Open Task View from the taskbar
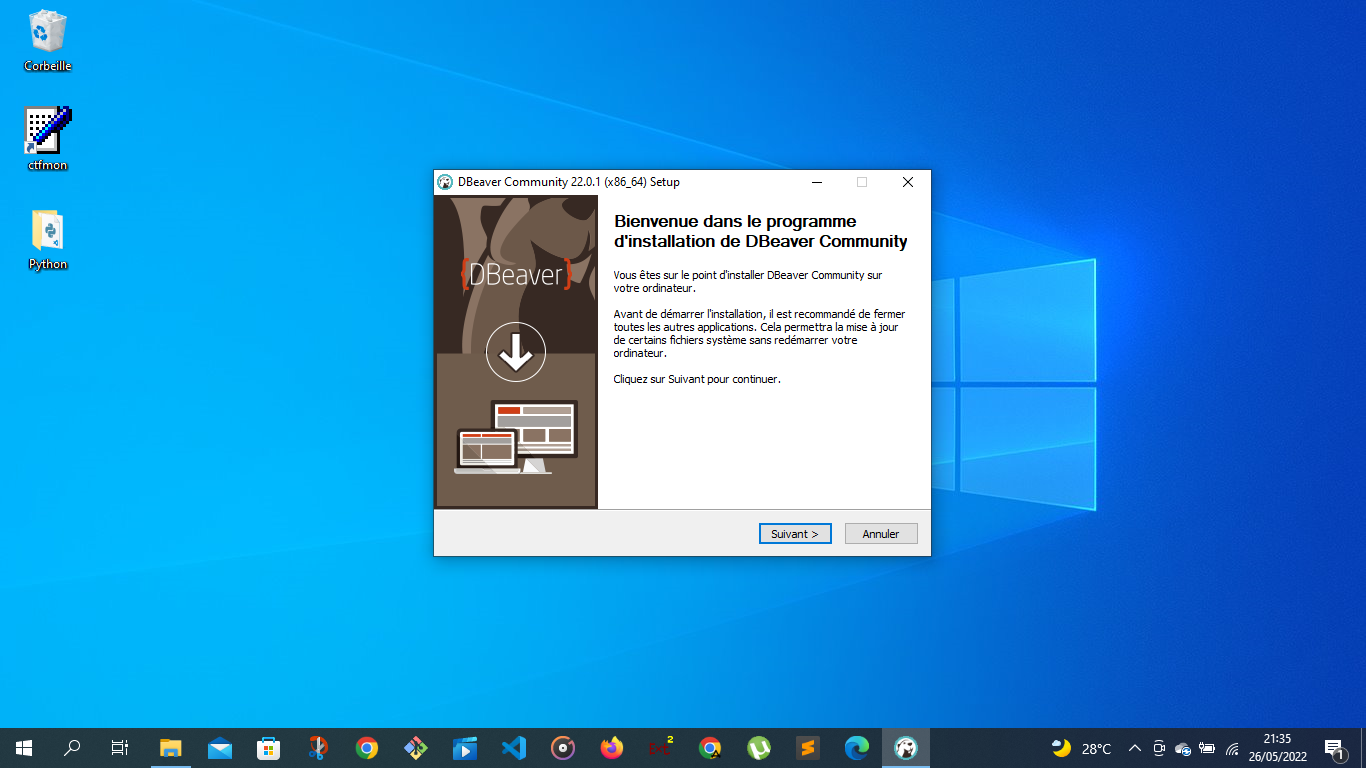 (x=120, y=748)
